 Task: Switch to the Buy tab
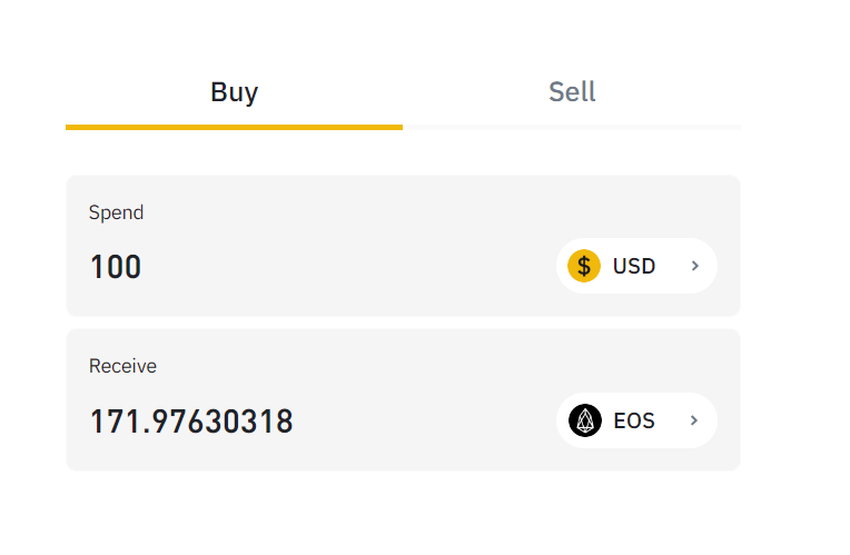click(x=234, y=92)
